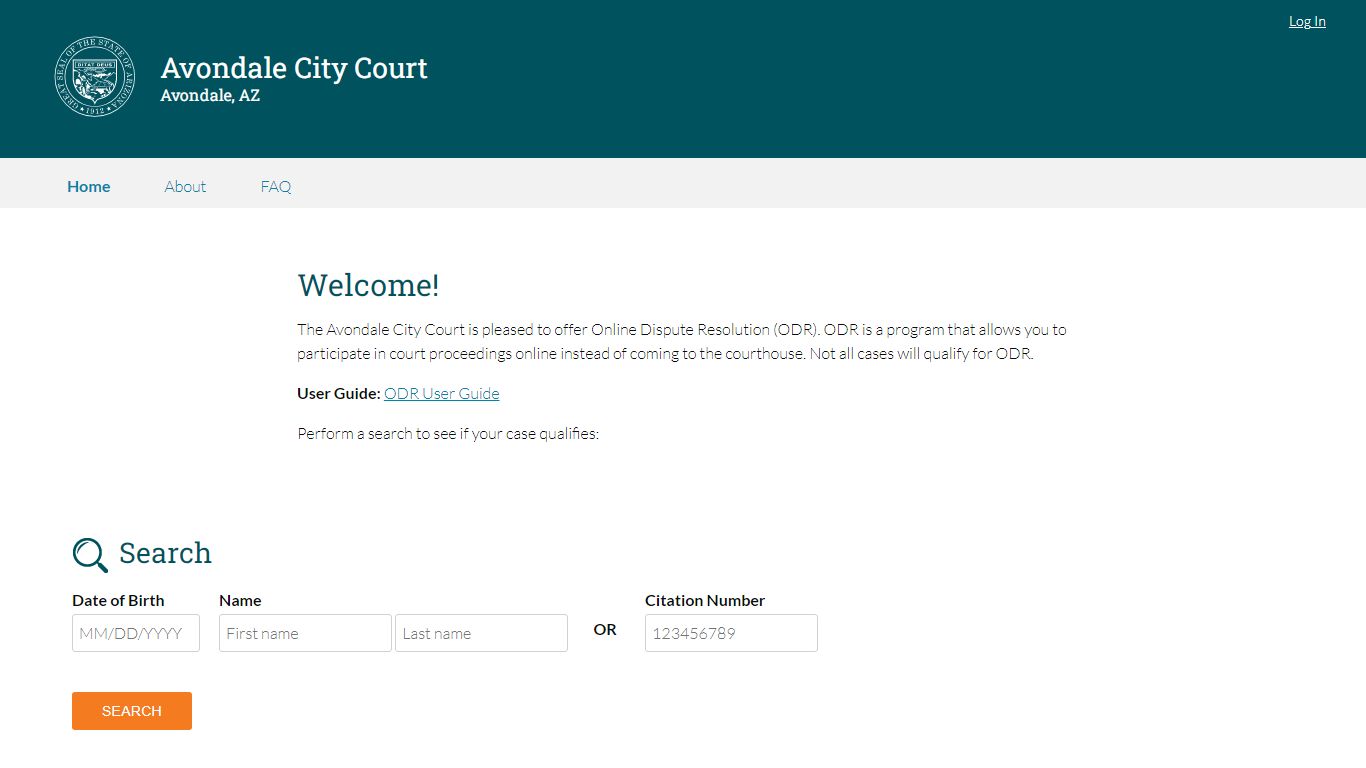Click the First name input field
The width and height of the screenshot is (1366, 768).
click(305, 633)
